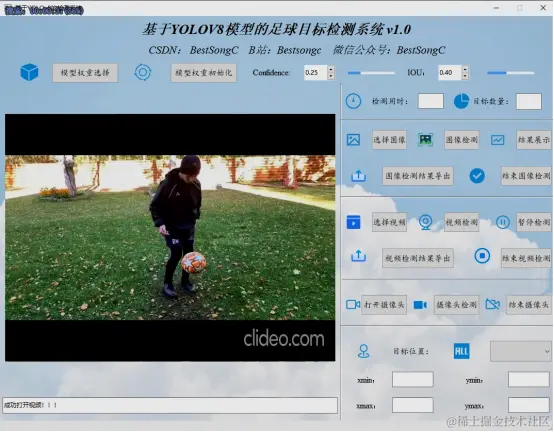554x432 pixels.
Task: Click the stop circle icon
Action: click(x=482, y=256)
